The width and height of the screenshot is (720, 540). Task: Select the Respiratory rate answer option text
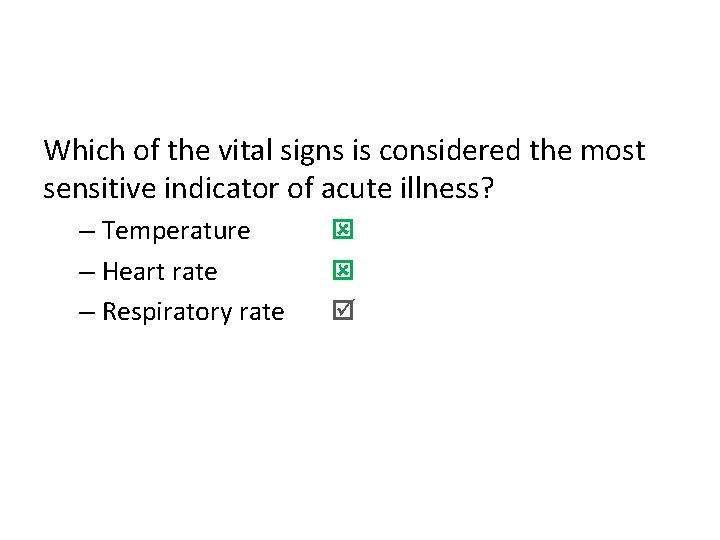click(193, 312)
